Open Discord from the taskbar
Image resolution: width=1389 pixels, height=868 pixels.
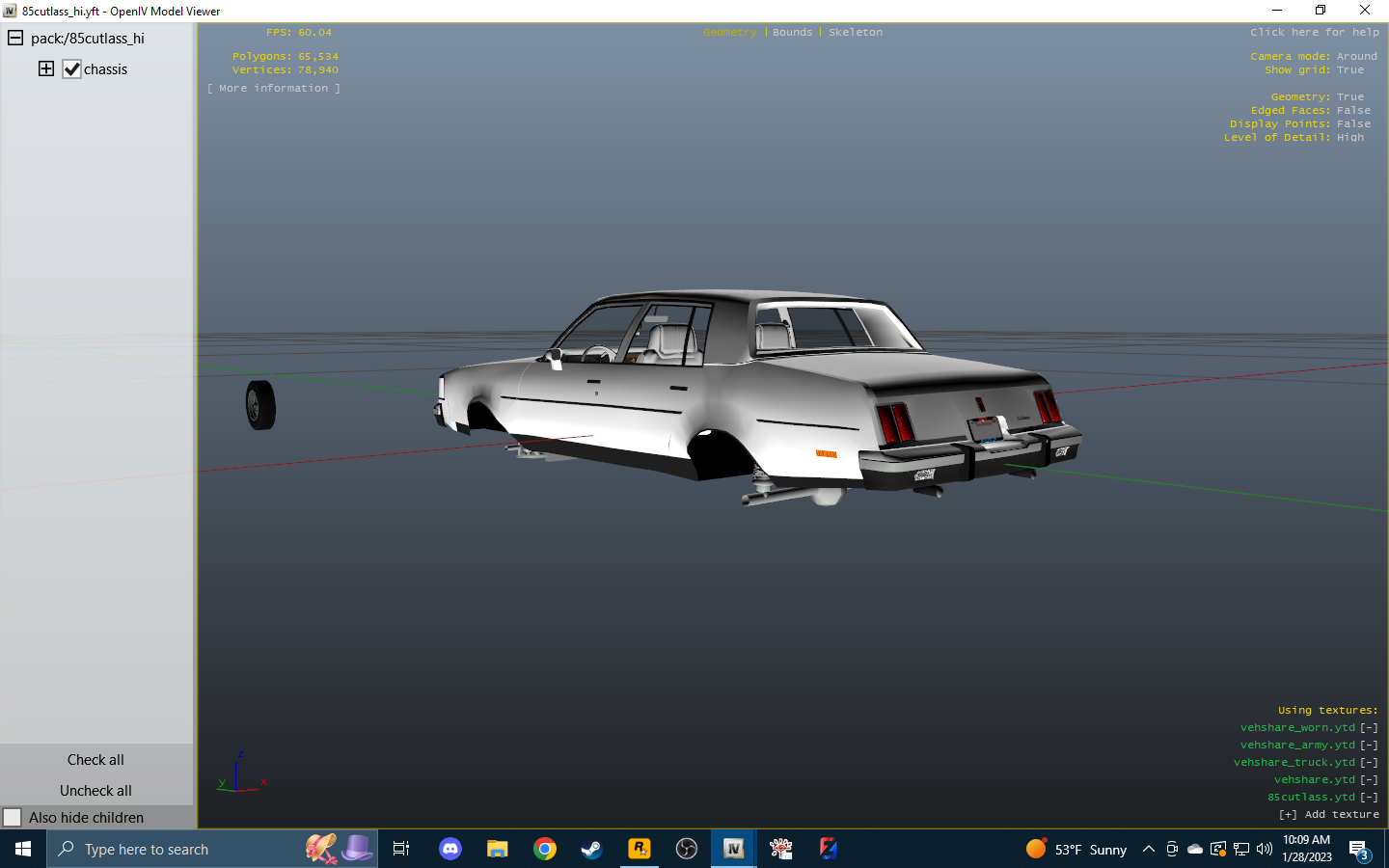pyautogui.click(x=450, y=849)
